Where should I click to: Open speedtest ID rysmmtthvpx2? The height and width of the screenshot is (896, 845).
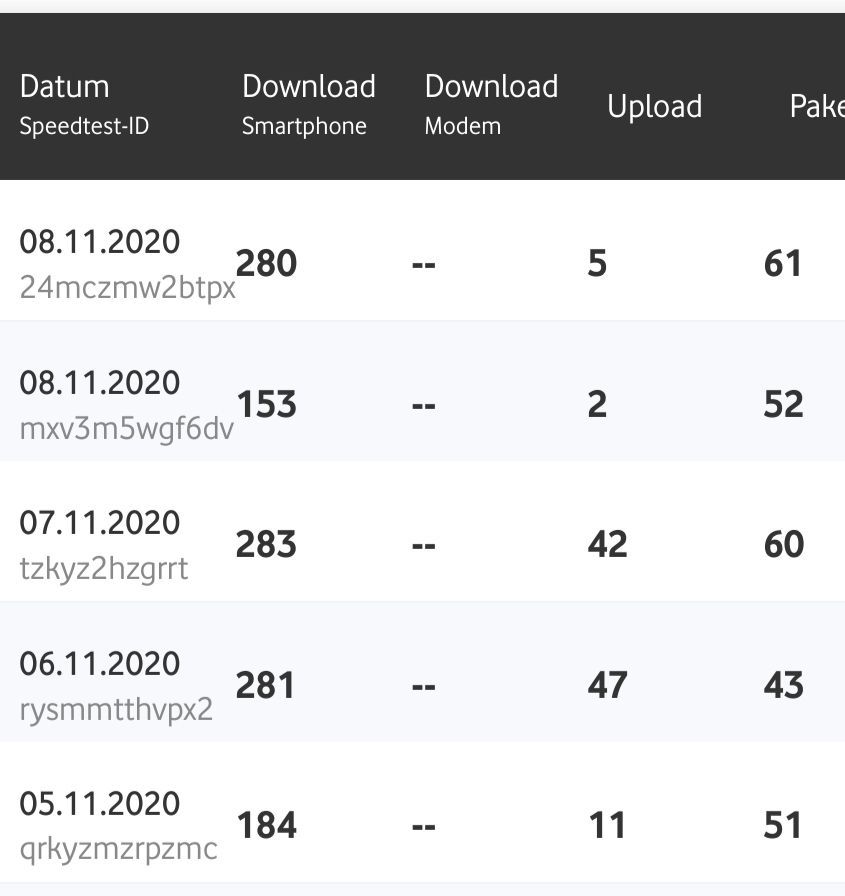coord(116,710)
